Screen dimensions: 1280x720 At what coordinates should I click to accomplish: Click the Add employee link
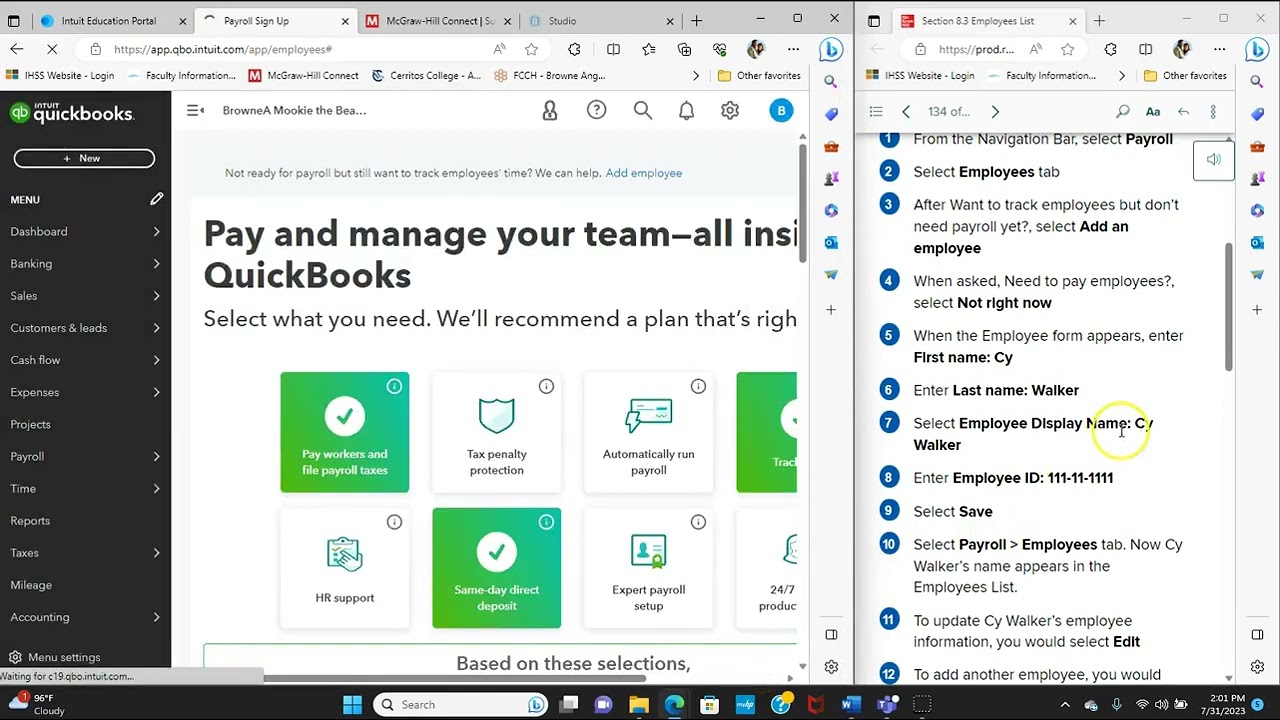tap(644, 173)
